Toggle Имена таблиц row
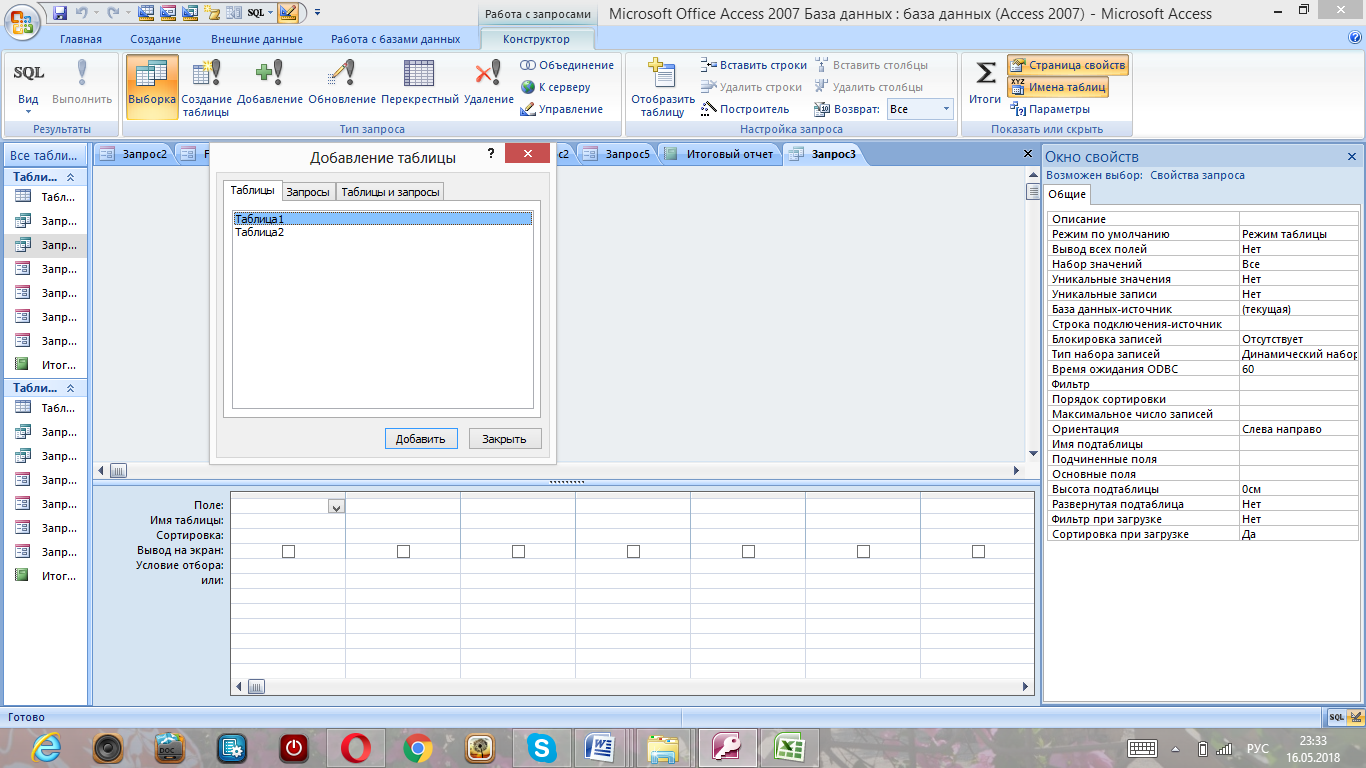The height and width of the screenshot is (768, 1366). (x=1058, y=87)
